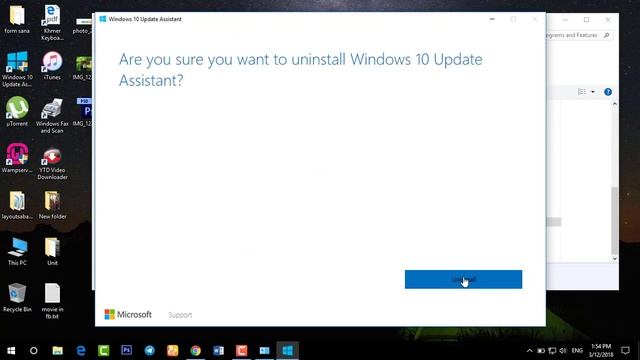Open Windows 10 Update Assistant desktop shortcut

coord(17,69)
